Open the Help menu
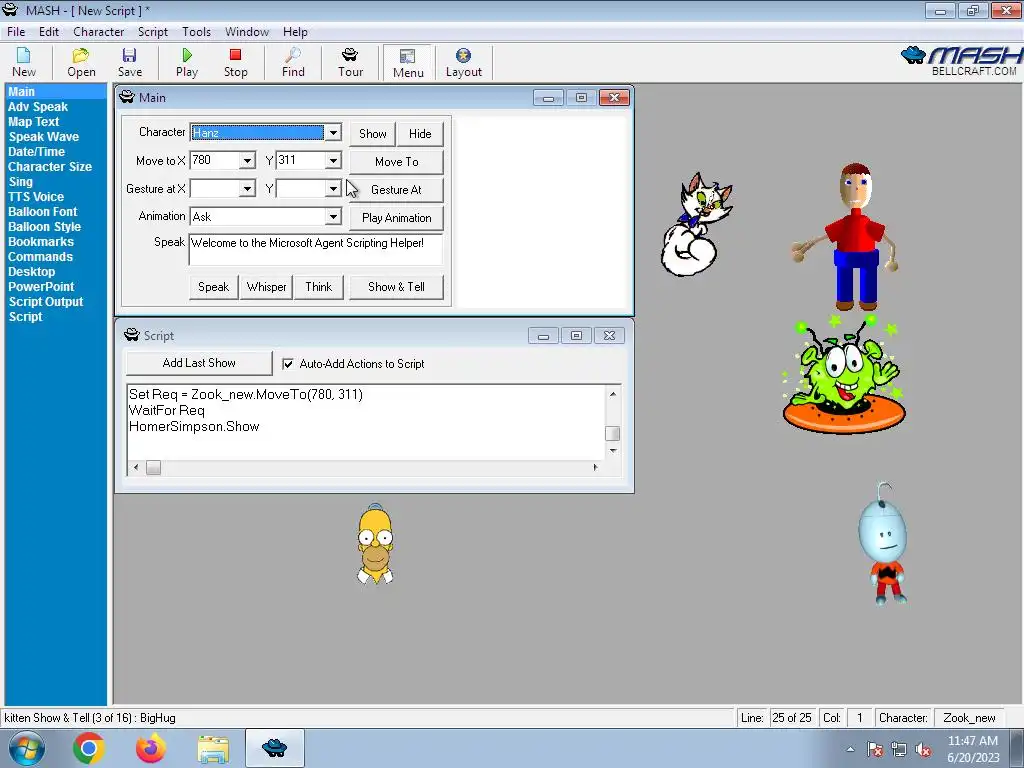 click(x=295, y=31)
